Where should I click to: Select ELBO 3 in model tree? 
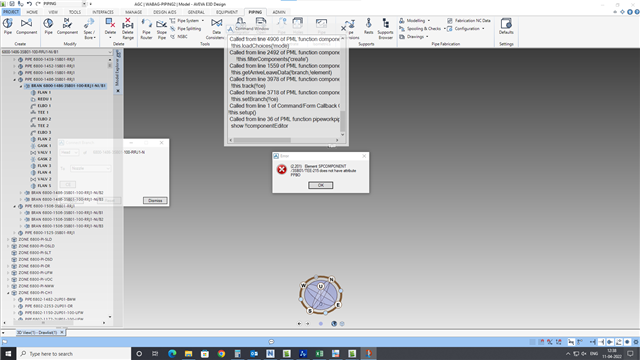coord(44,133)
